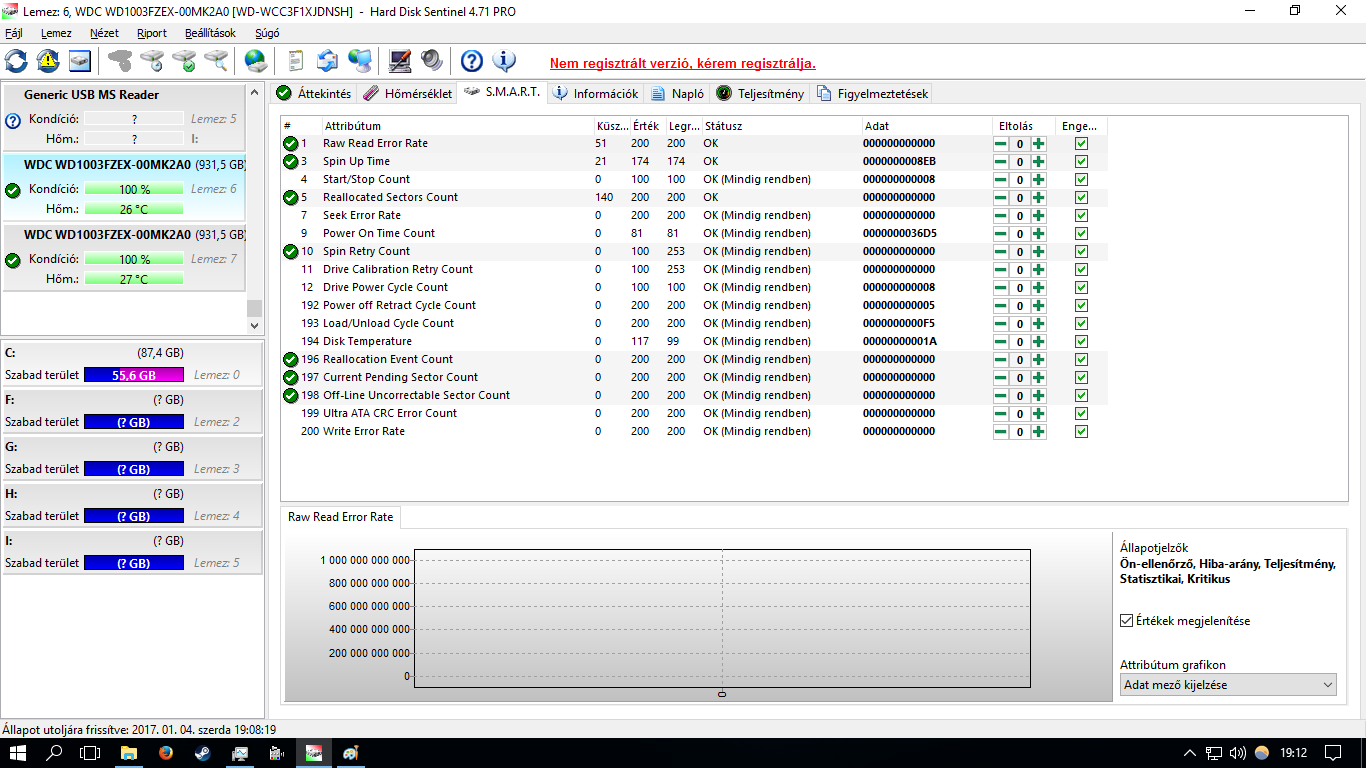The image size is (1366, 768).
Task: Click the plus offset button for Current Pending Sector Count
Action: point(1038,378)
